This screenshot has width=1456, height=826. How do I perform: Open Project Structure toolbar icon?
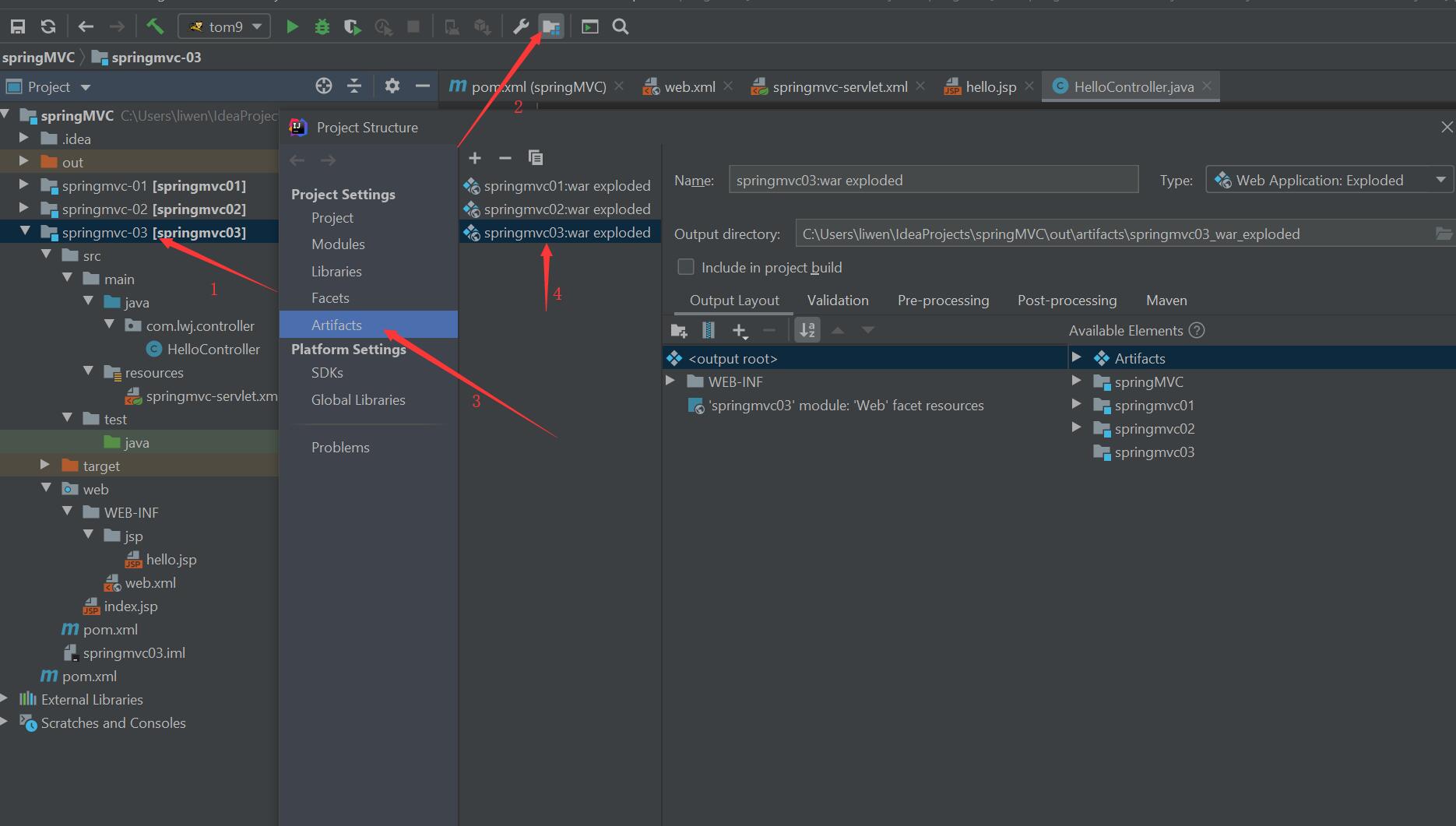pos(551,26)
